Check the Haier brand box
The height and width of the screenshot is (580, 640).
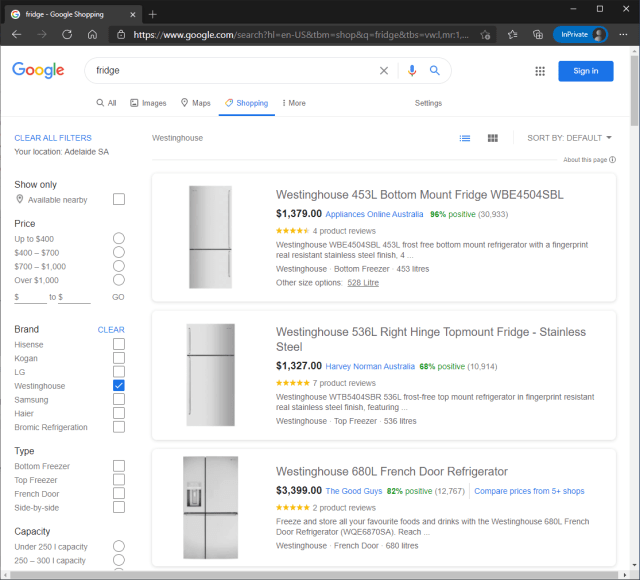[119, 413]
